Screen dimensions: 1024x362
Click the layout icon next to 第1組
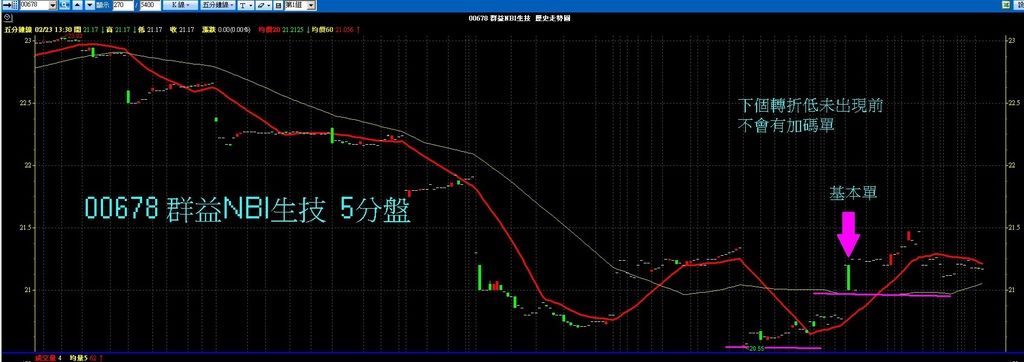pyautogui.click(x=278, y=5)
